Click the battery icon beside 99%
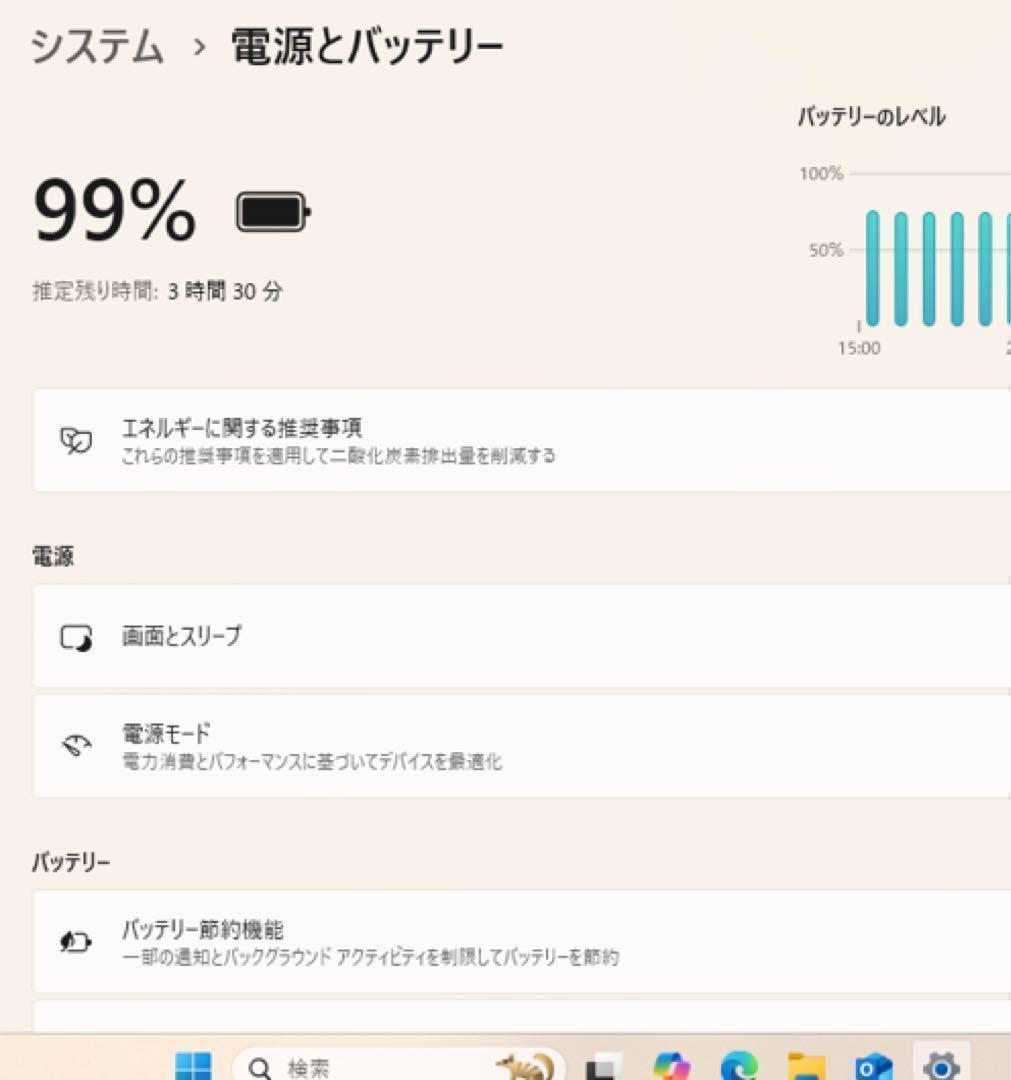Screen dimensions: 1011x1080 [x=273, y=212]
